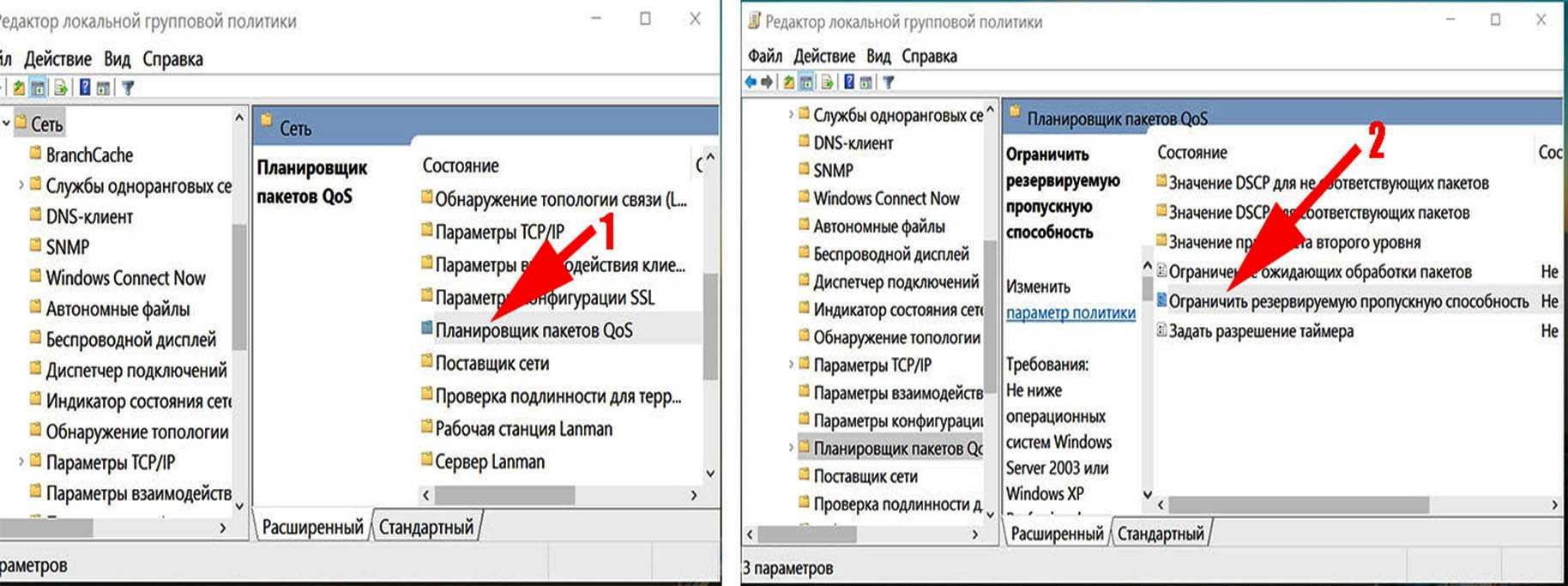Screen dimensions: 1568x586
Task: Open the Действие menu in left window
Action: [57, 59]
